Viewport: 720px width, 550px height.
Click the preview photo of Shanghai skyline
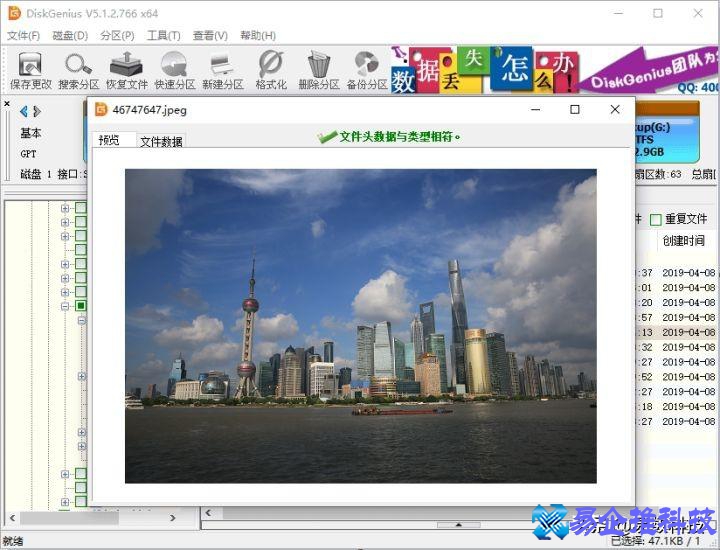click(360, 326)
